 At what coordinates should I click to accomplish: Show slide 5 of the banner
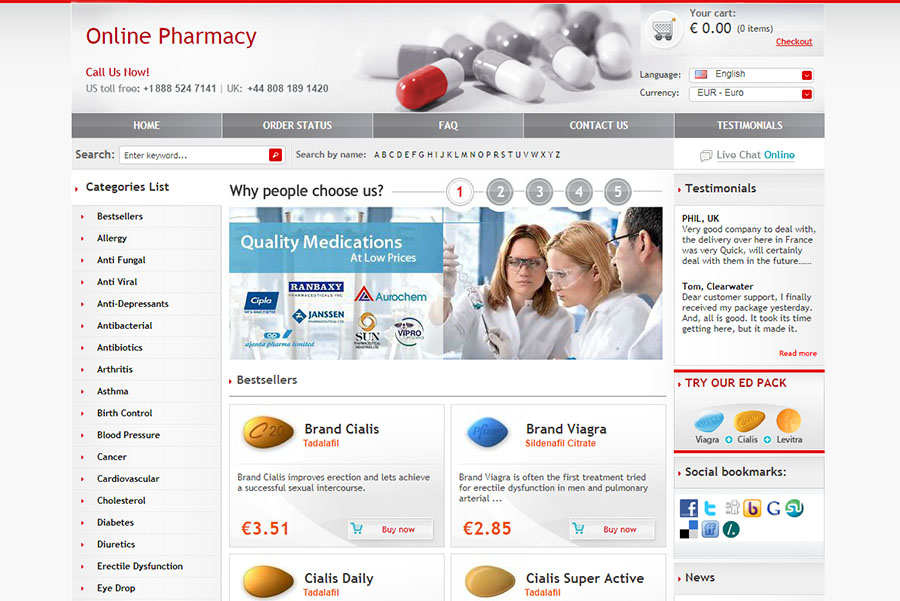click(618, 192)
